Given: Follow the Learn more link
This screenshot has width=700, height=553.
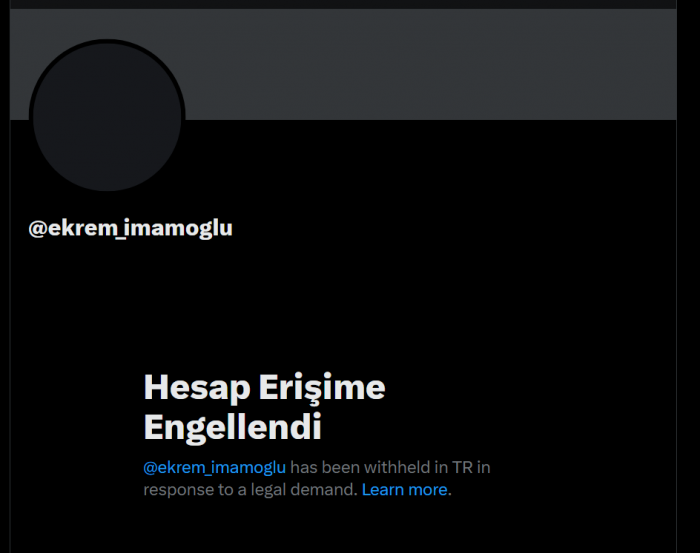Looking at the screenshot, I should 404,490.
